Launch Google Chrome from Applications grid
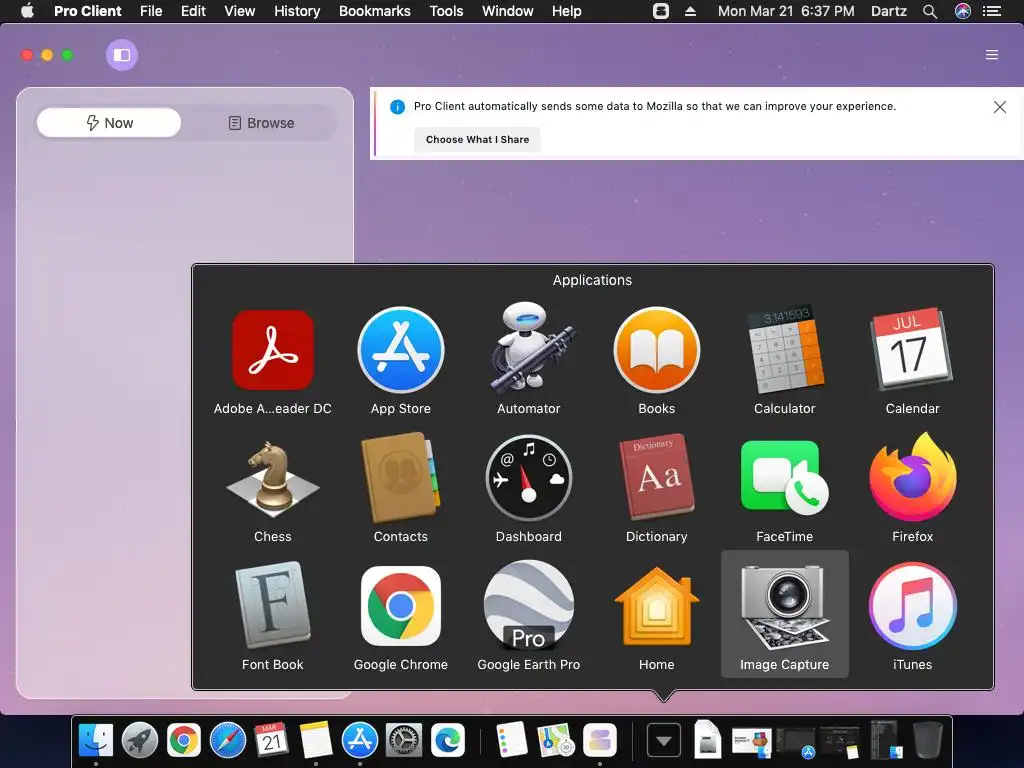This screenshot has width=1024, height=768. tap(400, 606)
